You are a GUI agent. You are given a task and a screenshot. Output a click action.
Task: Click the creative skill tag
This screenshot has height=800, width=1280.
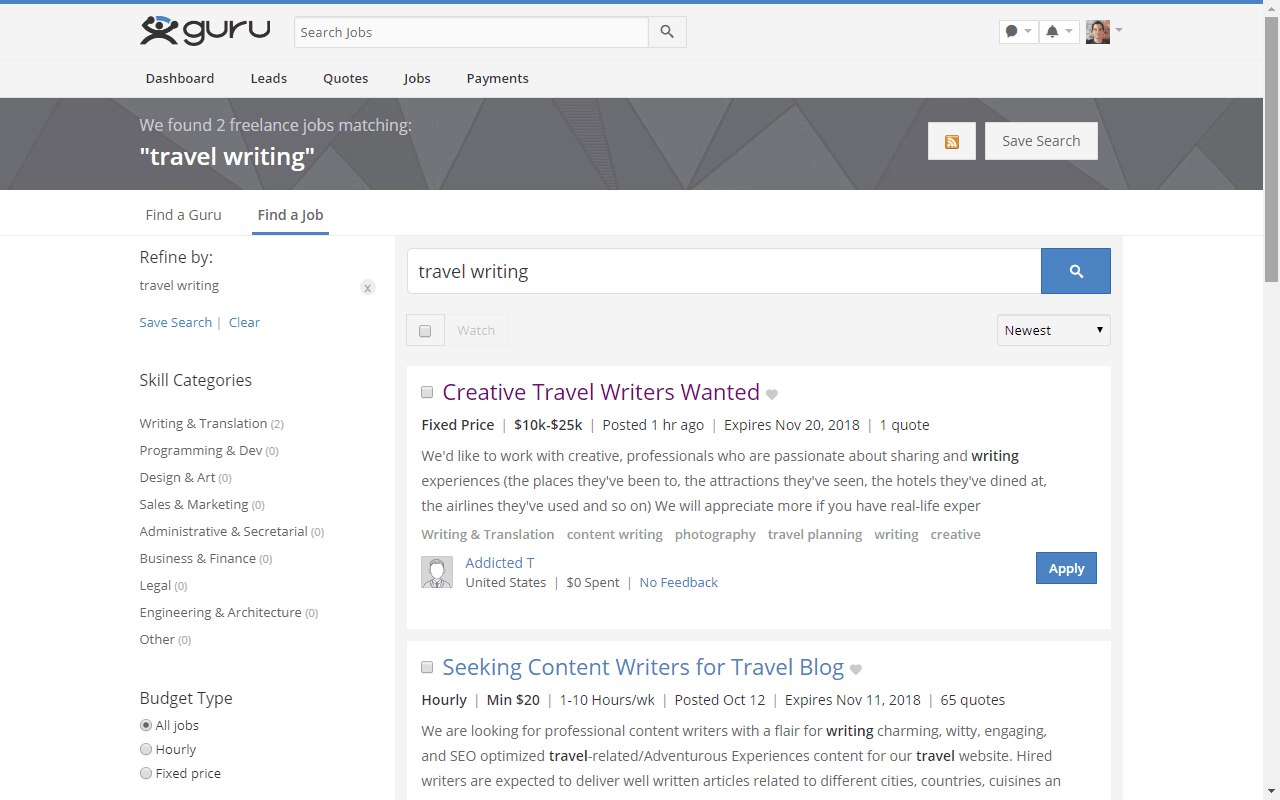(955, 534)
